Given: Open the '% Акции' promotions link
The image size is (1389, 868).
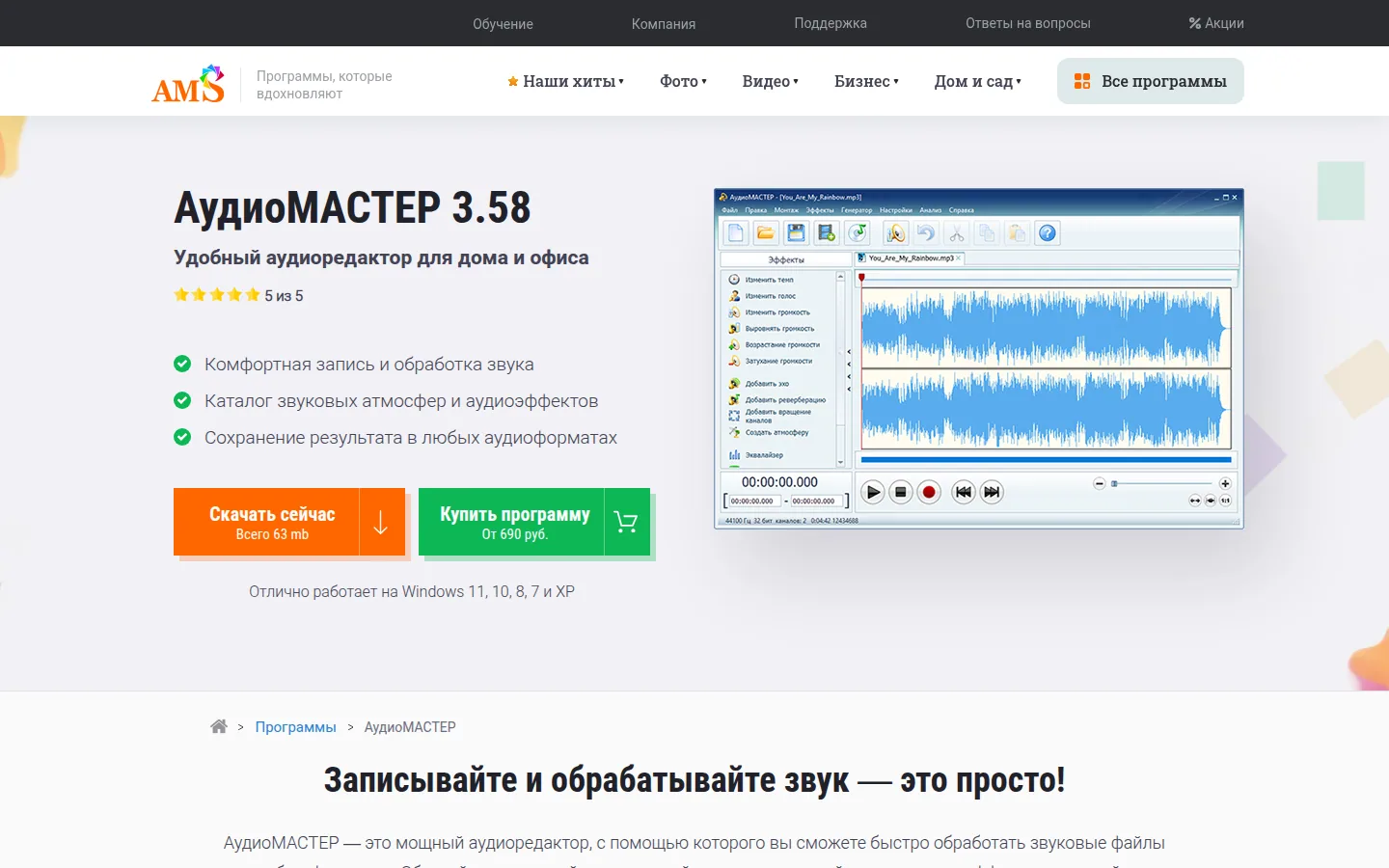Looking at the screenshot, I should 1216,23.
